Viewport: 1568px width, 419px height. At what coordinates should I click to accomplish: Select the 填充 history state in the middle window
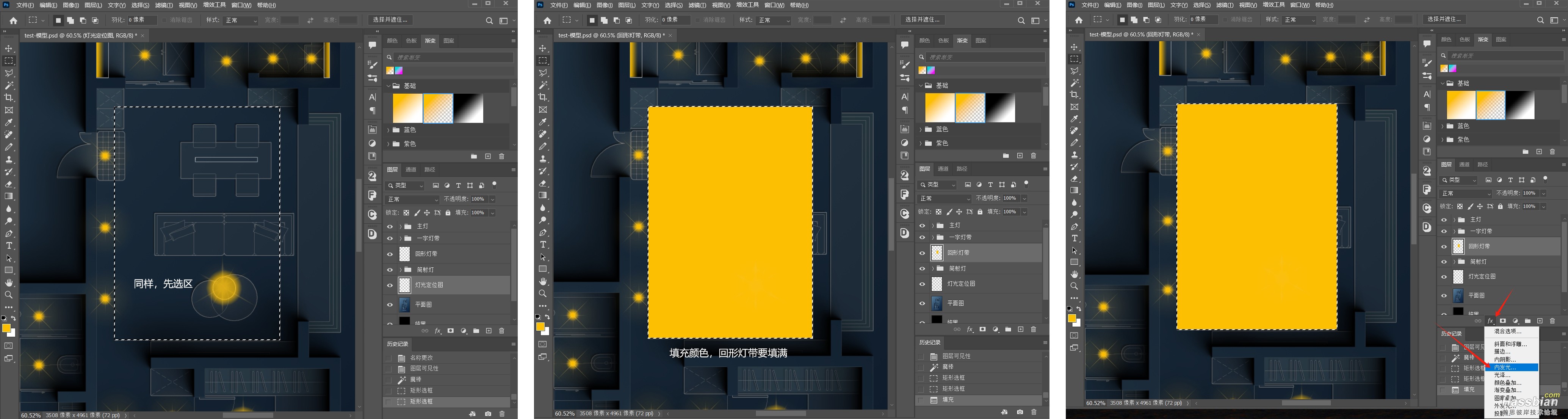(x=979, y=400)
